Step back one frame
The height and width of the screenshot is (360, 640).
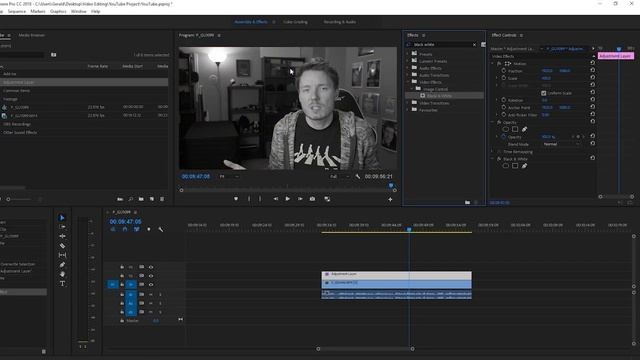tap(276, 199)
